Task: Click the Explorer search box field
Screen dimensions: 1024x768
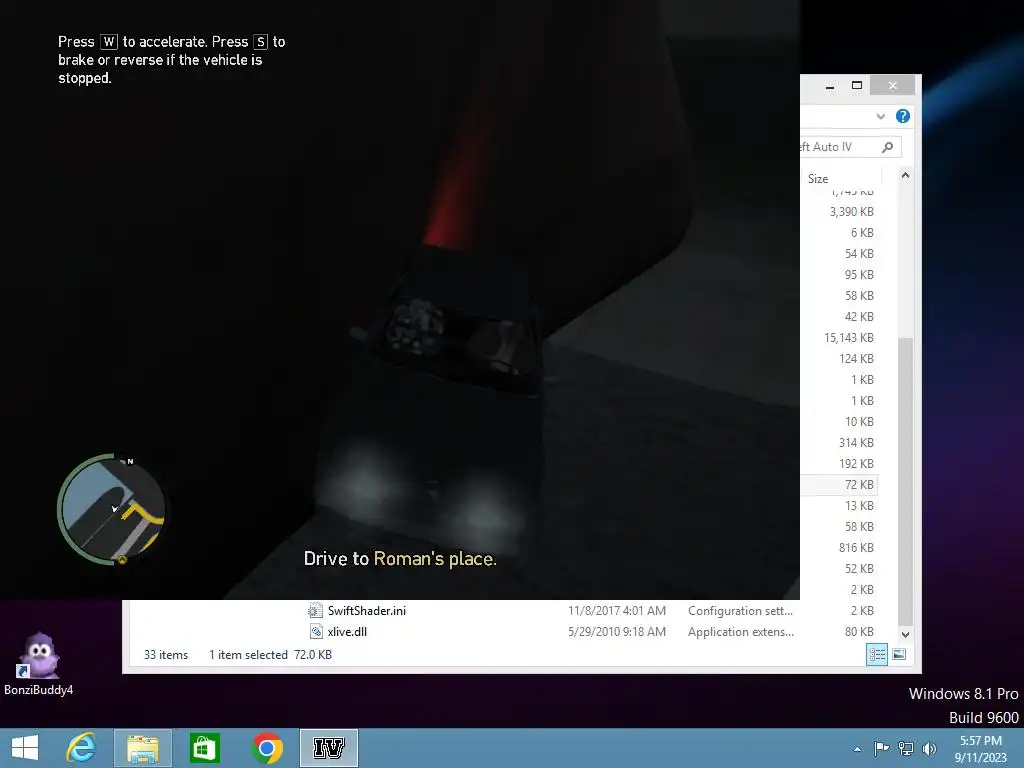Action: tap(851, 147)
